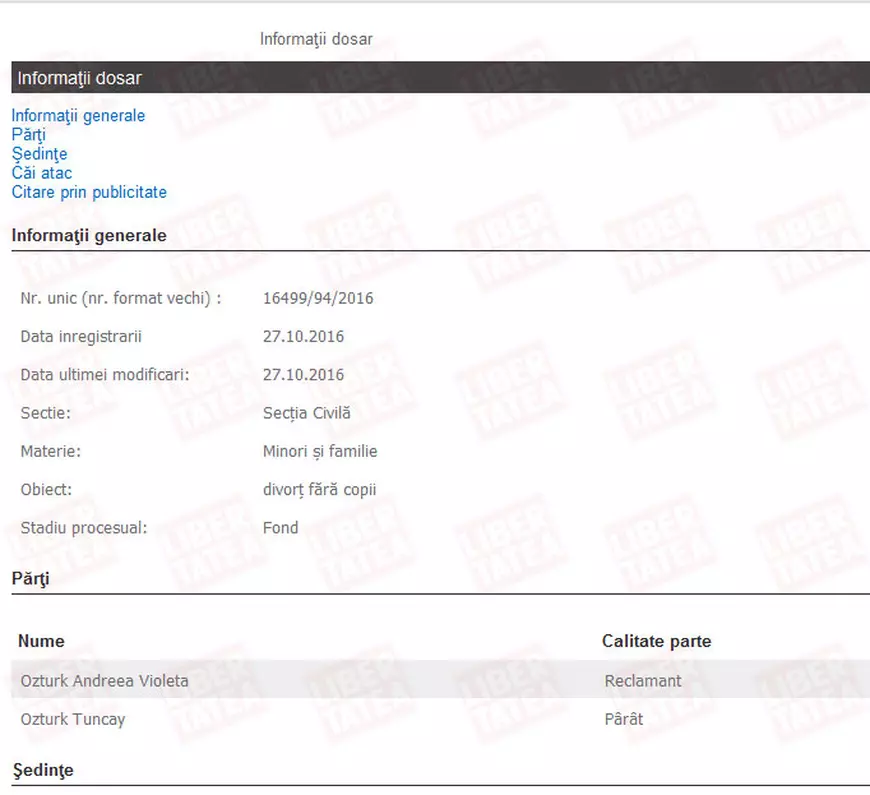Click the Reclamant cell in the table
The width and height of the screenshot is (870, 795).
coord(642,681)
